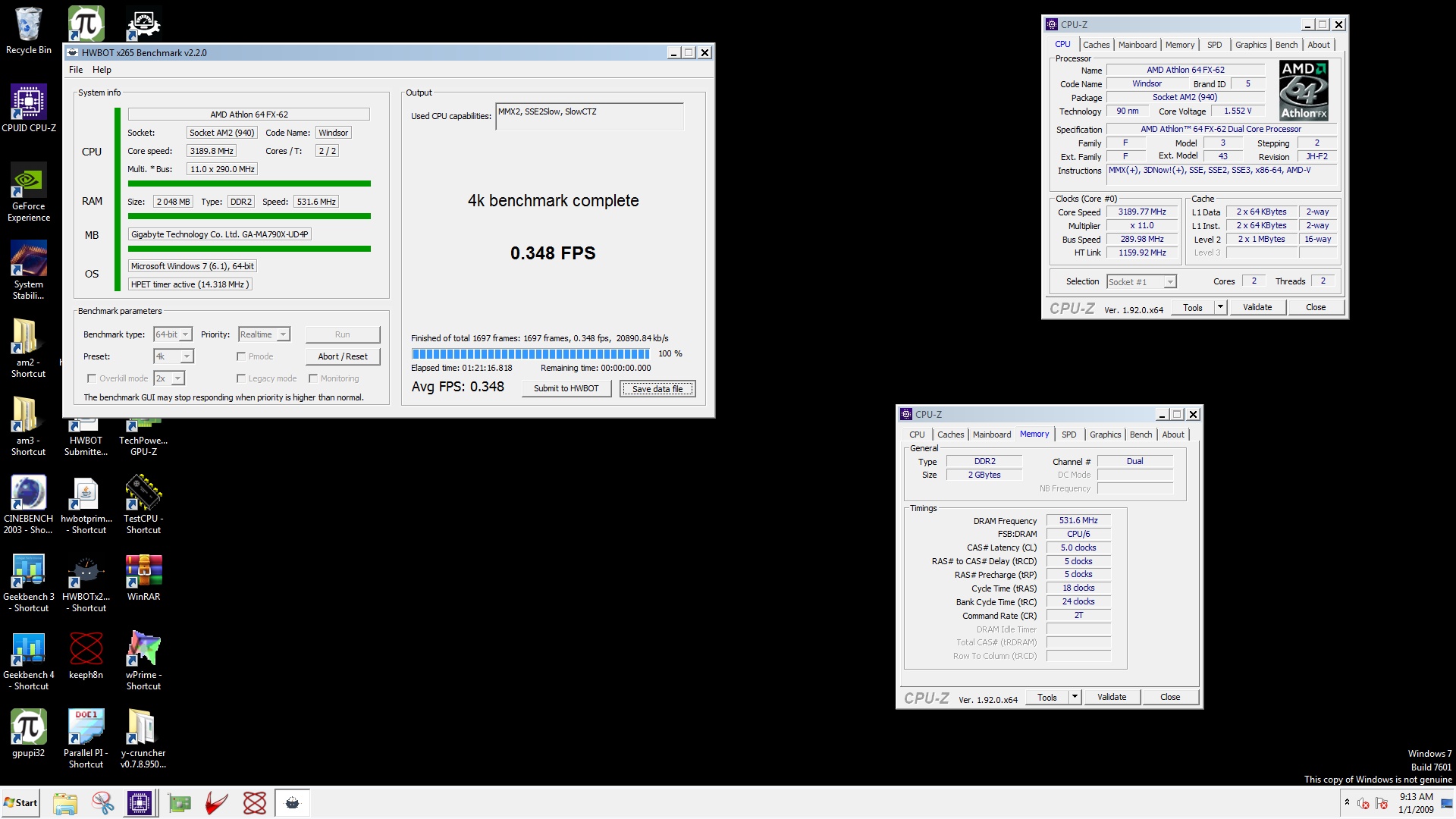Viewport: 1456px width, 819px height.
Task: Open TechPowerUp GPU-Z desktop icon
Action: pos(143,438)
